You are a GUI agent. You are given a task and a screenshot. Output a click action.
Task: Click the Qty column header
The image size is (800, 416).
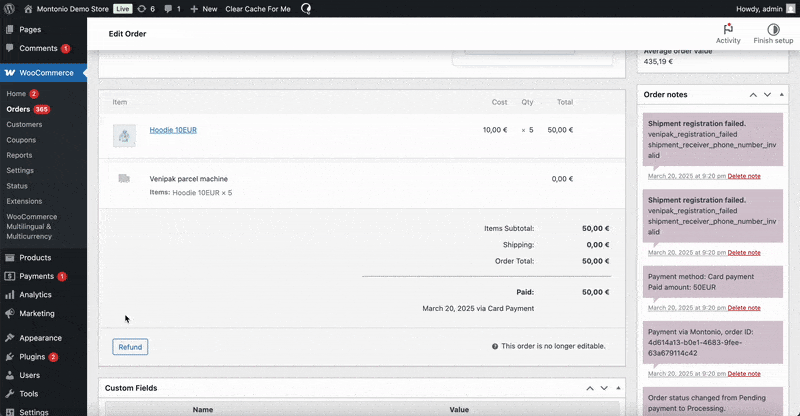[527, 102]
